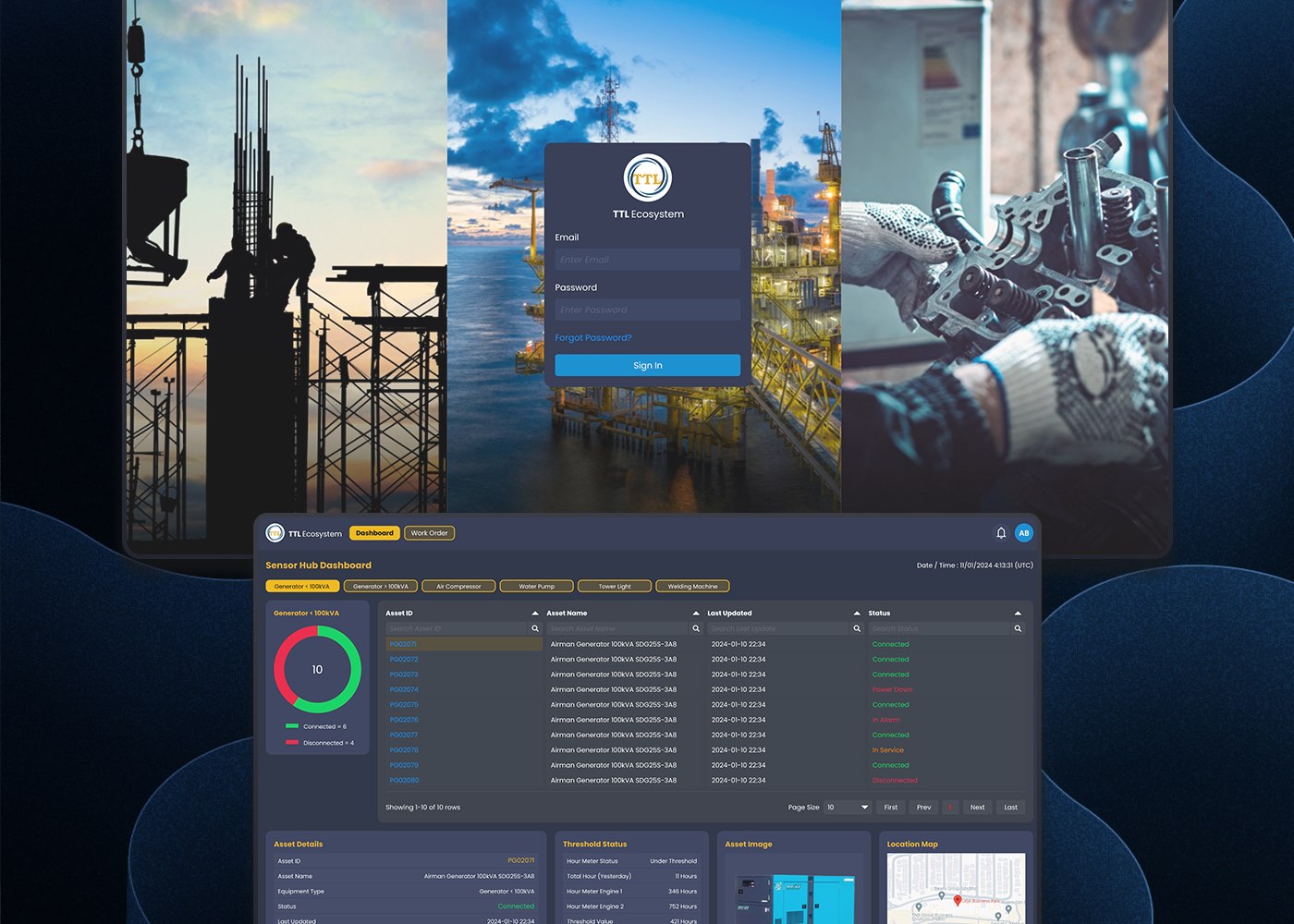Image resolution: width=1294 pixels, height=924 pixels.
Task: Go to the Next page
Action: click(x=977, y=808)
